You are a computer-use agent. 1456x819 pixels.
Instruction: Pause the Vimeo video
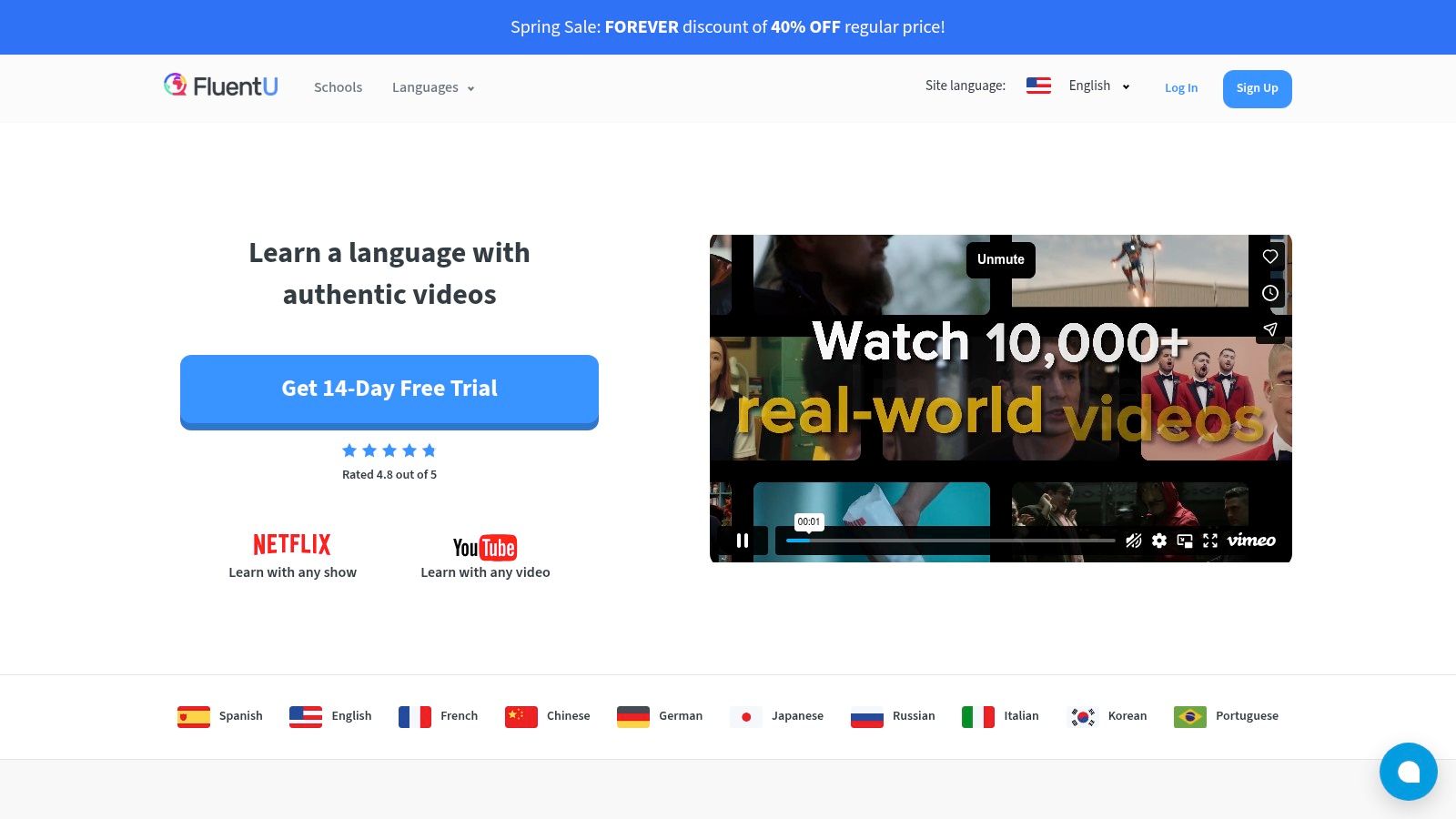(x=743, y=541)
